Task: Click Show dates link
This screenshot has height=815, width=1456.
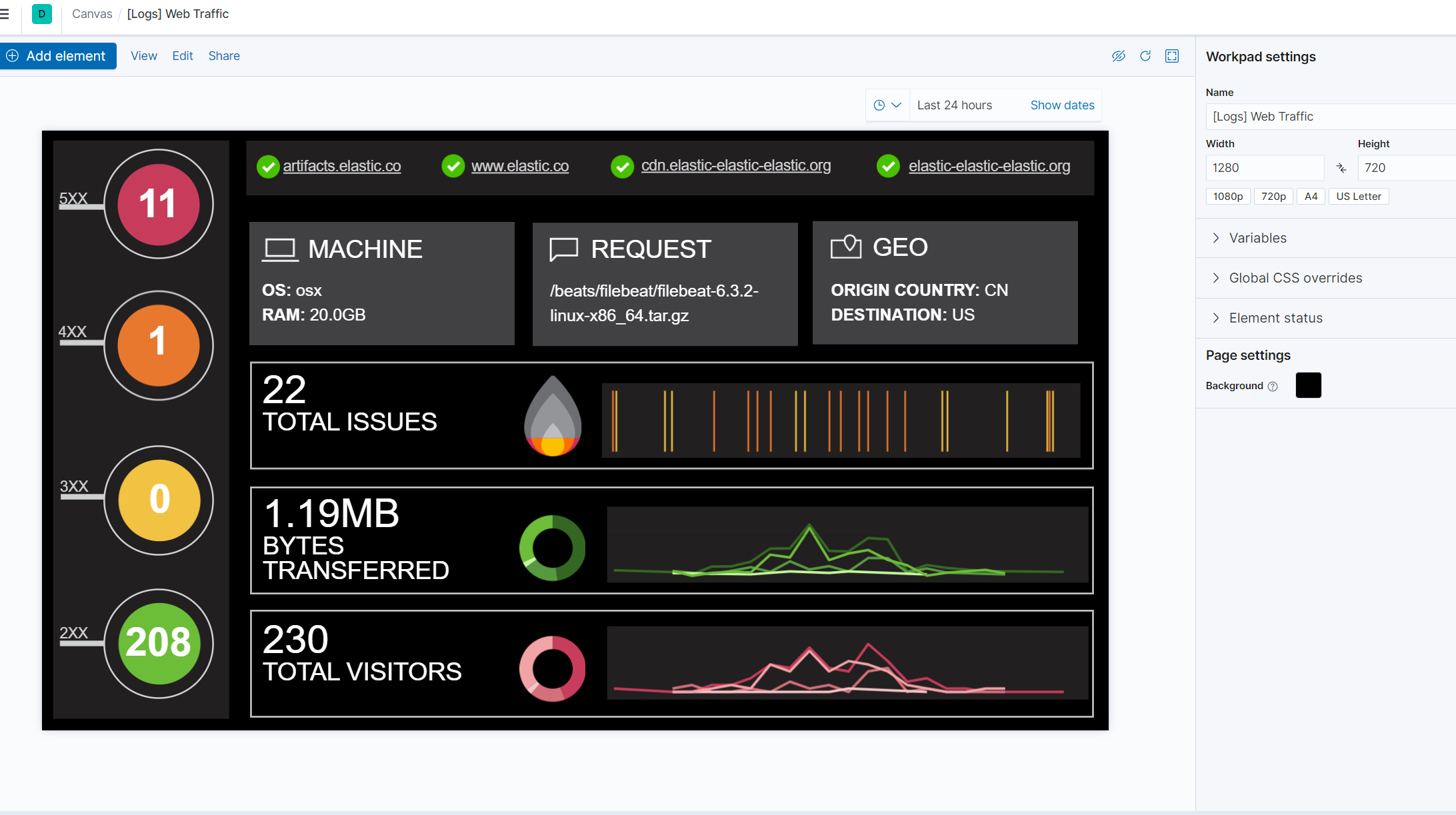Action: coord(1062,105)
